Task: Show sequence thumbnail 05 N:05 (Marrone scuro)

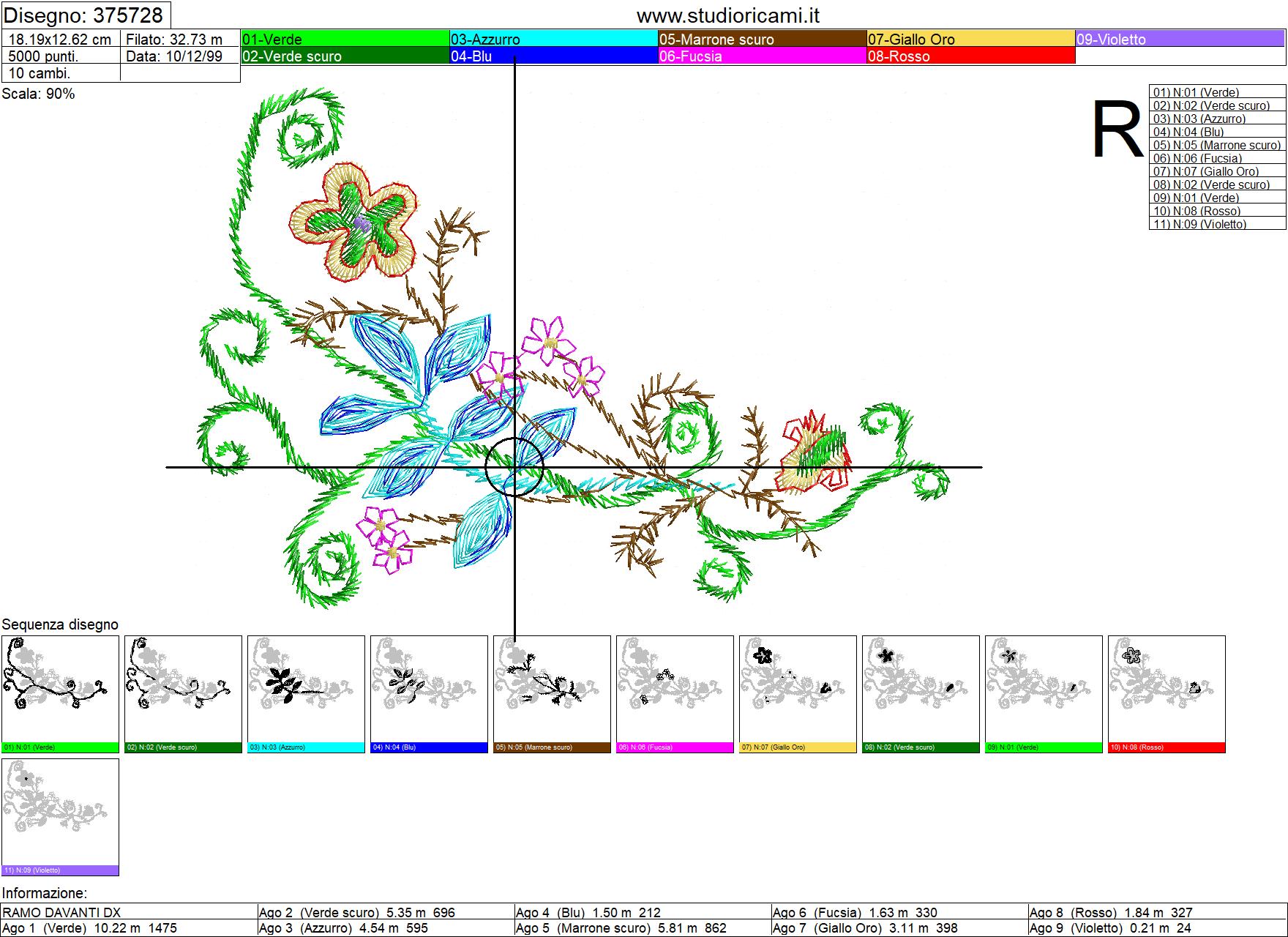Action: click(x=552, y=694)
